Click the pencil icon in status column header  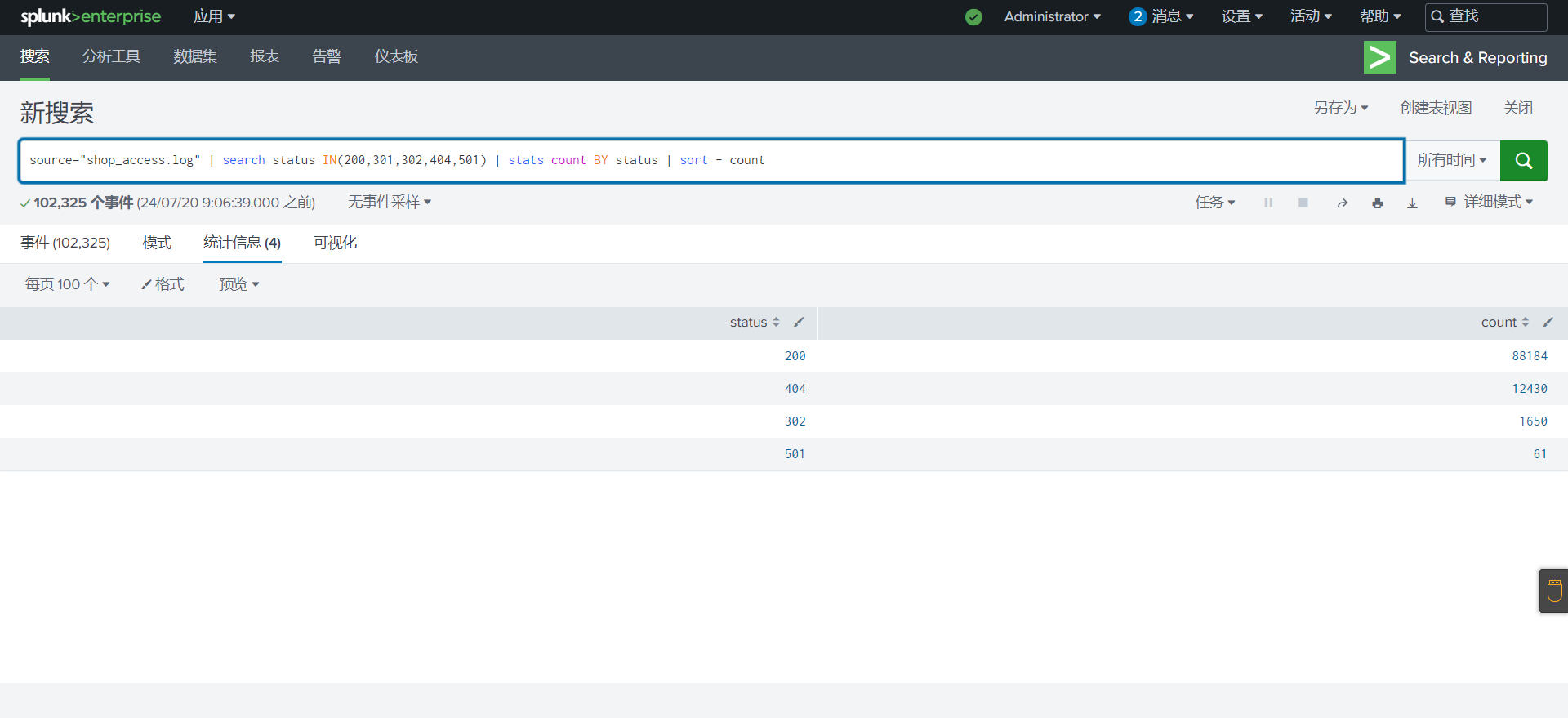coord(799,323)
